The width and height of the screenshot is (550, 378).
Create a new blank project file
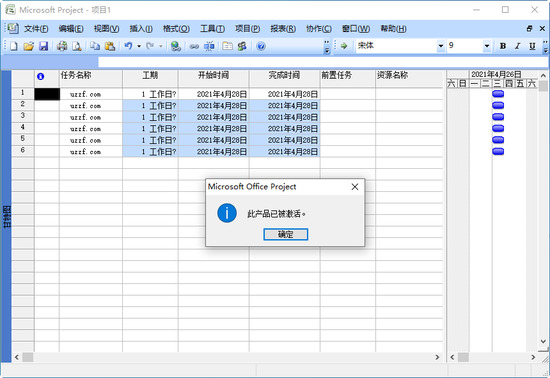(x=14, y=46)
